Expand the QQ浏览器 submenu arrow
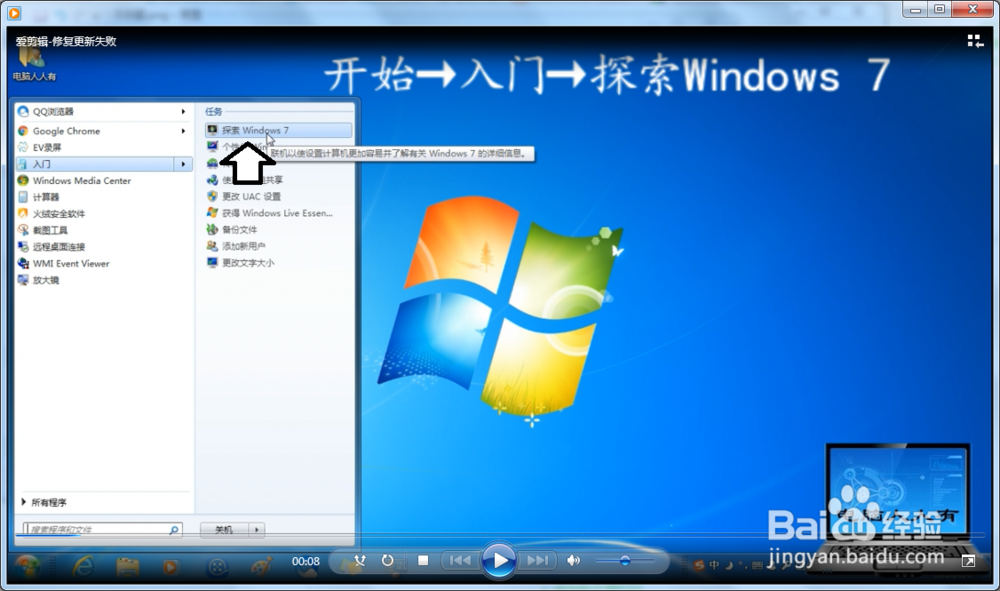This screenshot has width=1000, height=591. pos(184,112)
